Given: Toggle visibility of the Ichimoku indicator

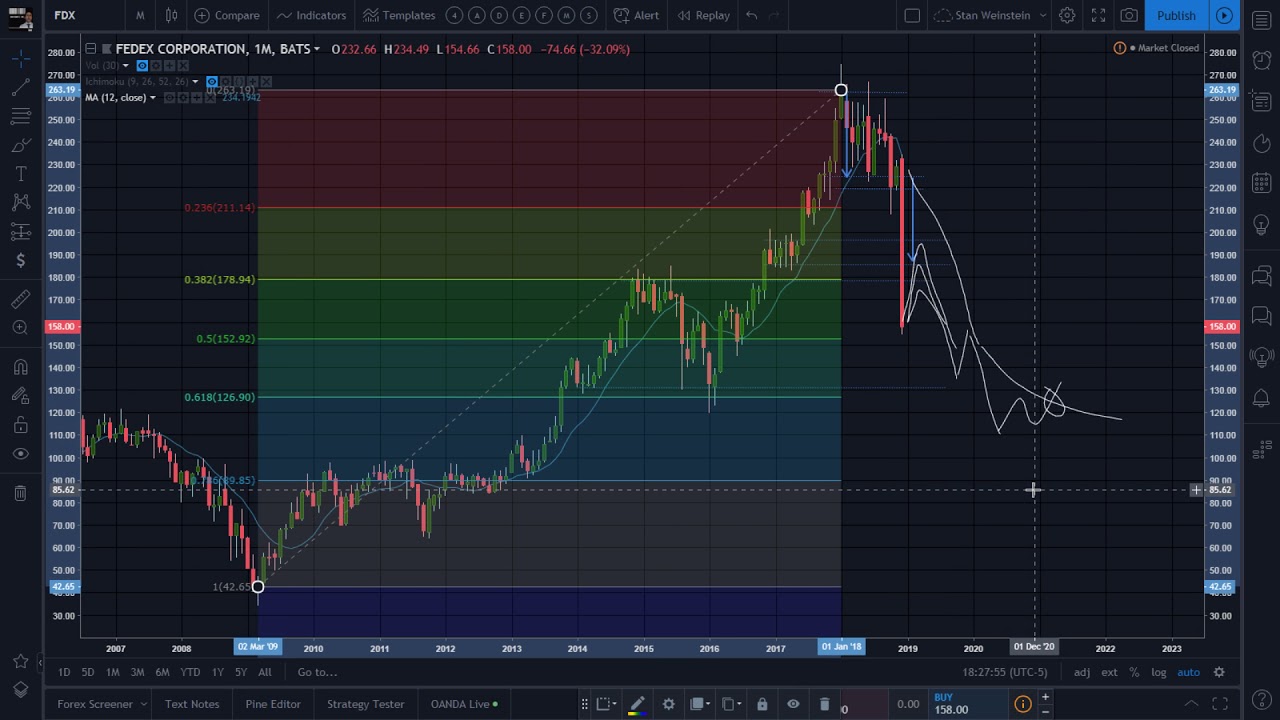Looking at the screenshot, I should [x=211, y=81].
